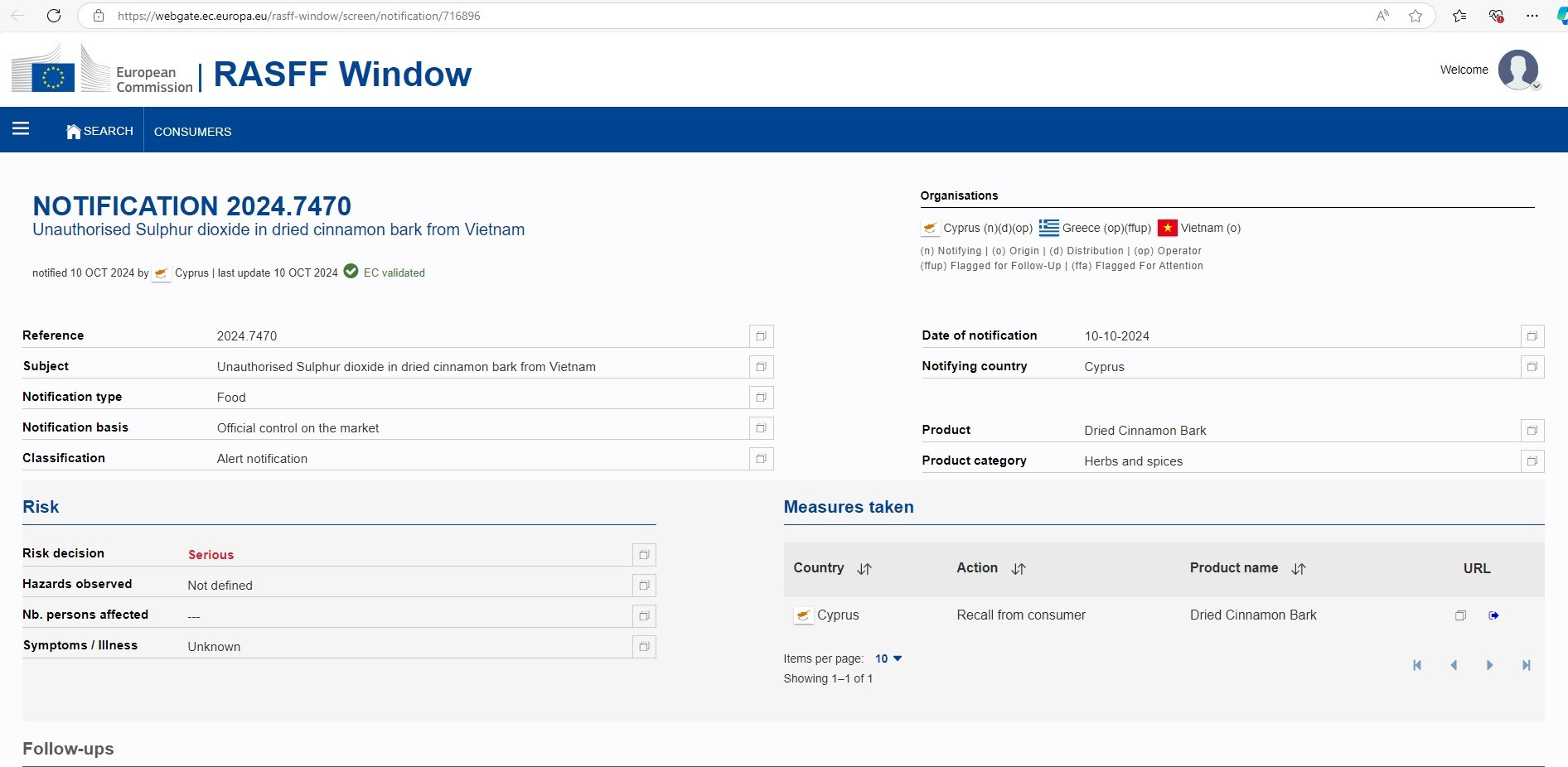
Task: Click the browser address bar
Action: coord(663,16)
